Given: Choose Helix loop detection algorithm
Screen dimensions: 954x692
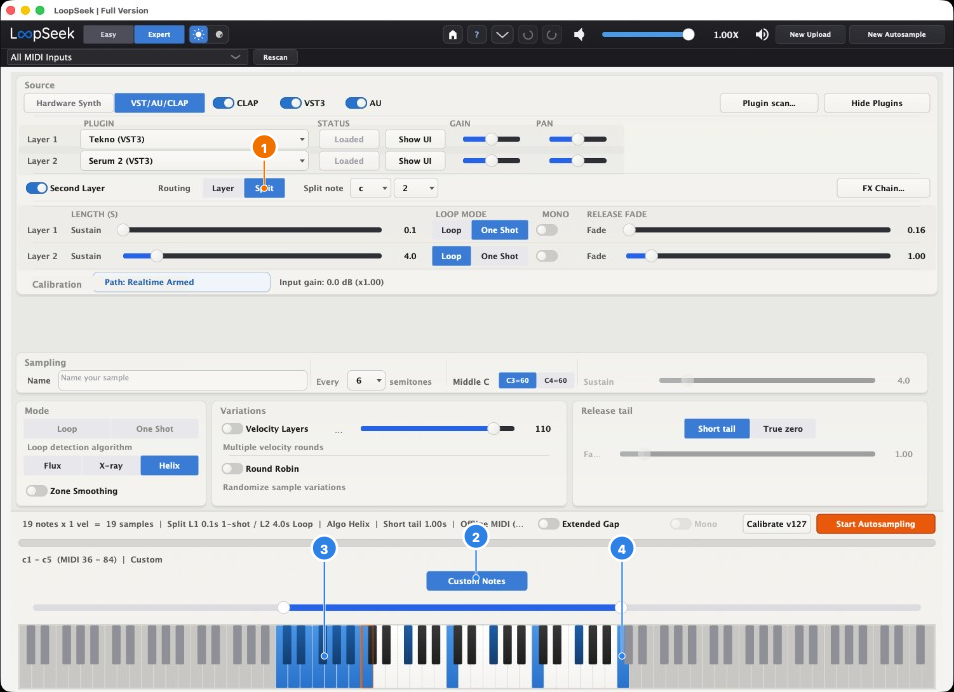Looking at the screenshot, I should (x=169, y=466).
